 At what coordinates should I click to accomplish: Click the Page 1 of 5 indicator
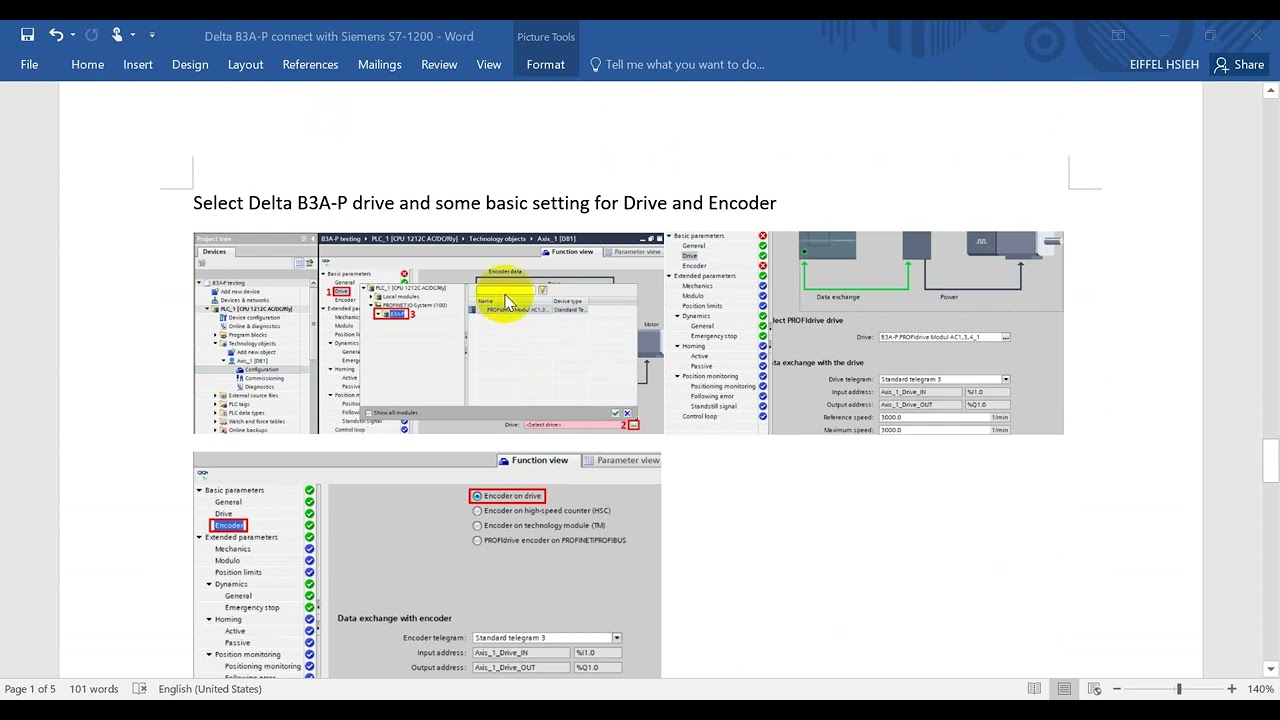(x=30, y=689)
